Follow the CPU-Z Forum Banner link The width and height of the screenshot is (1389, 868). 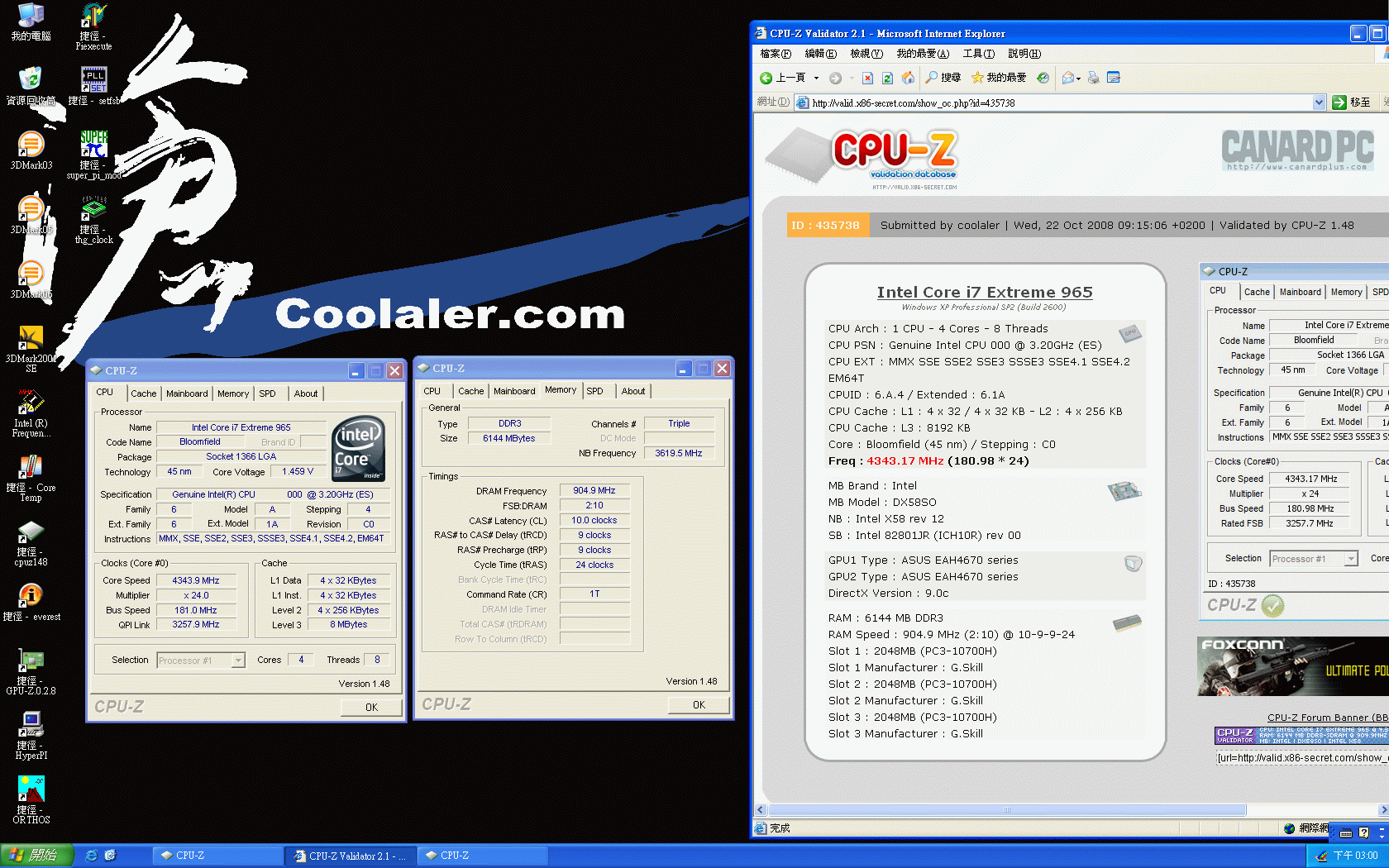pyautogui.click(x=1328, y=718)
